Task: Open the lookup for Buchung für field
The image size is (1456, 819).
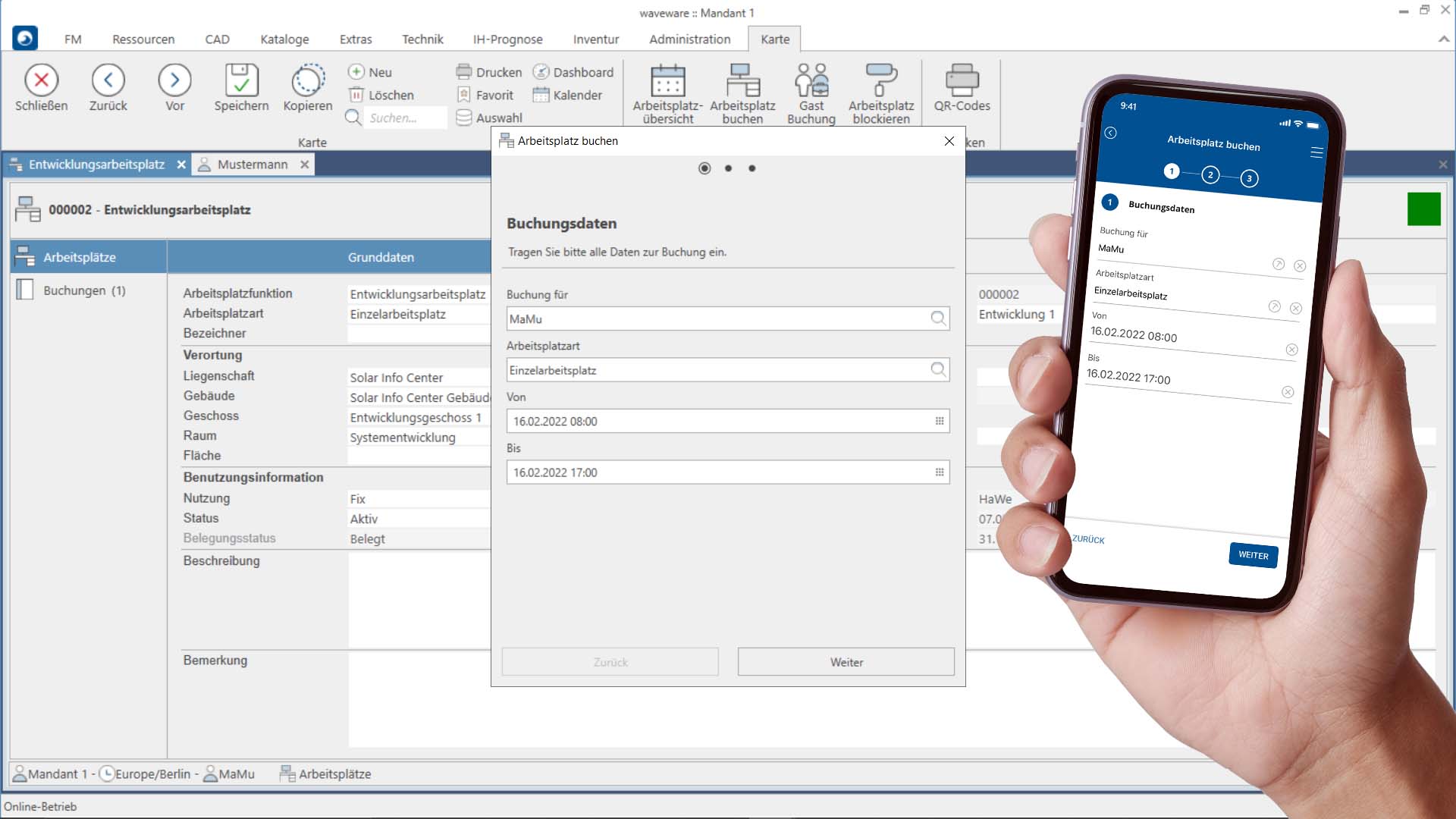Action: click(938, 318)
